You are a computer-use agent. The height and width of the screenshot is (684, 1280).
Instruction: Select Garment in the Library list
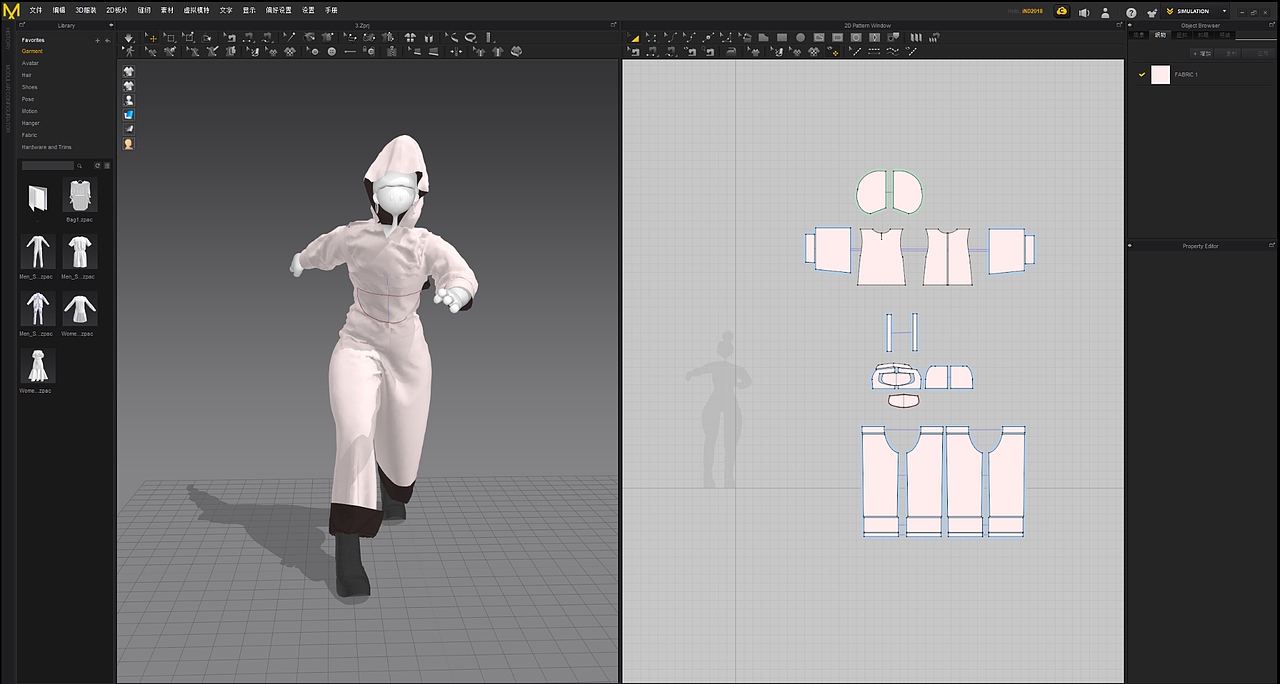point(32,51)
